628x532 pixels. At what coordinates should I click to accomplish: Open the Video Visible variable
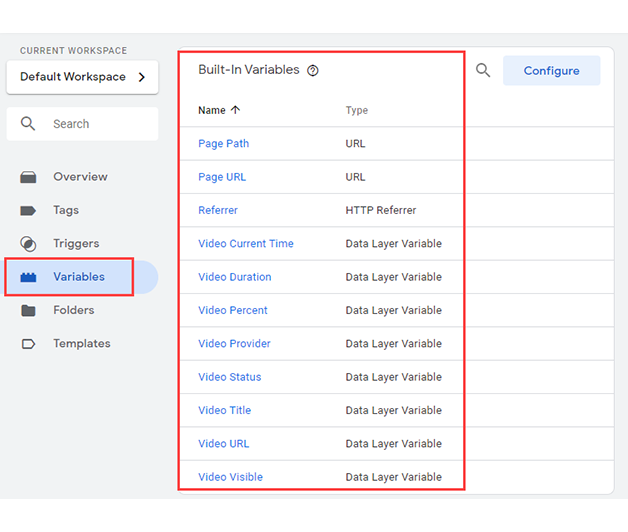click(231, 477)
